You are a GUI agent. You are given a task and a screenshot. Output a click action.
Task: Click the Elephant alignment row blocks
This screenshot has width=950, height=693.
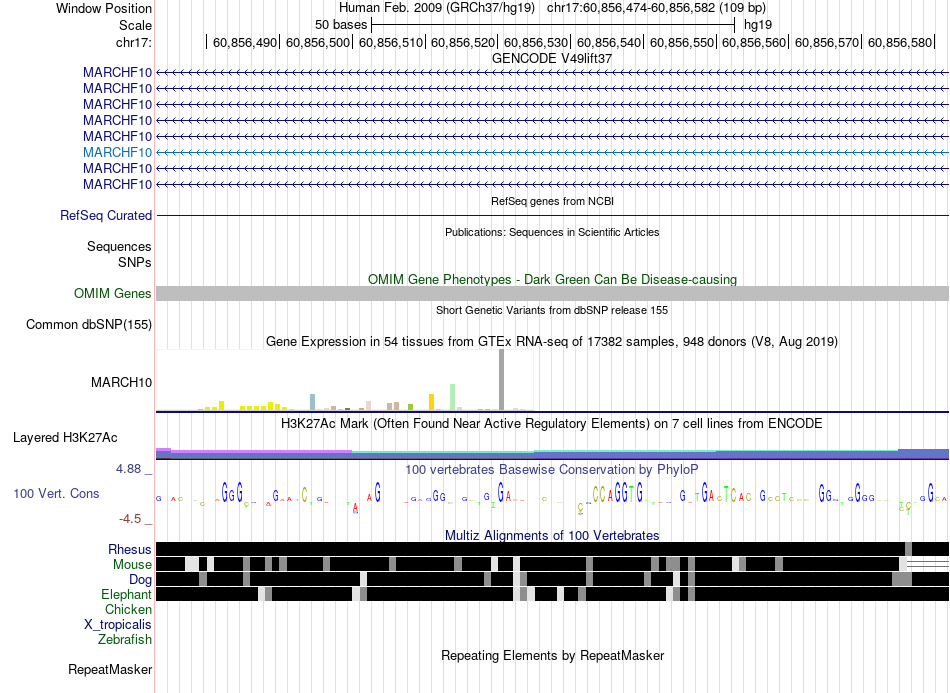point(552,594)
